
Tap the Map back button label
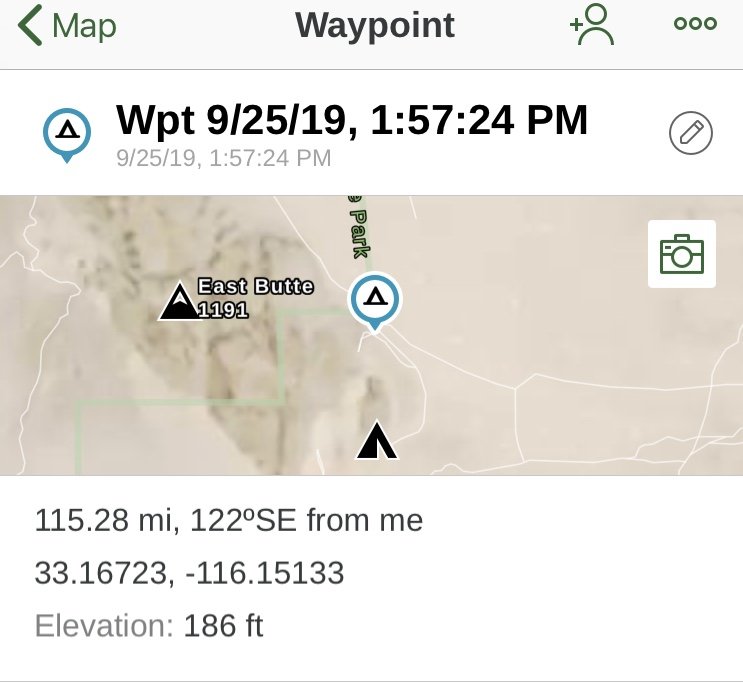[84, 26]
